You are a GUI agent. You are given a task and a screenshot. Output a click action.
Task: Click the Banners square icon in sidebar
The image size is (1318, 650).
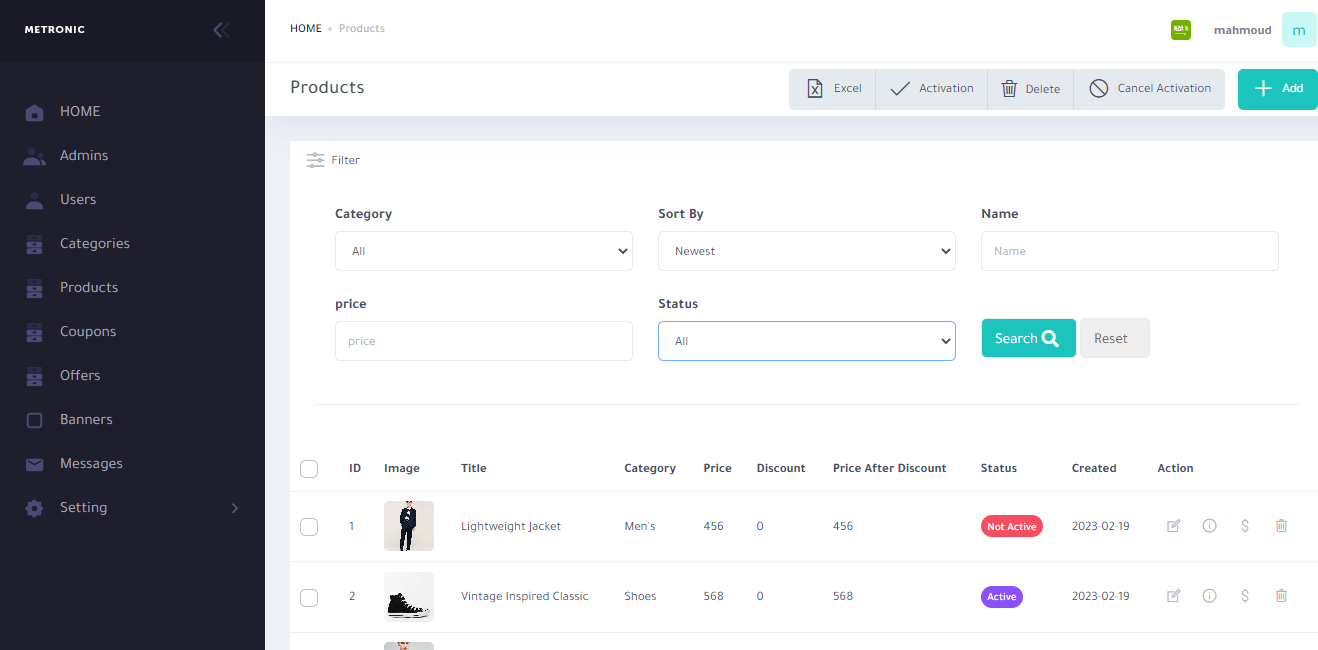coord(35,420)
